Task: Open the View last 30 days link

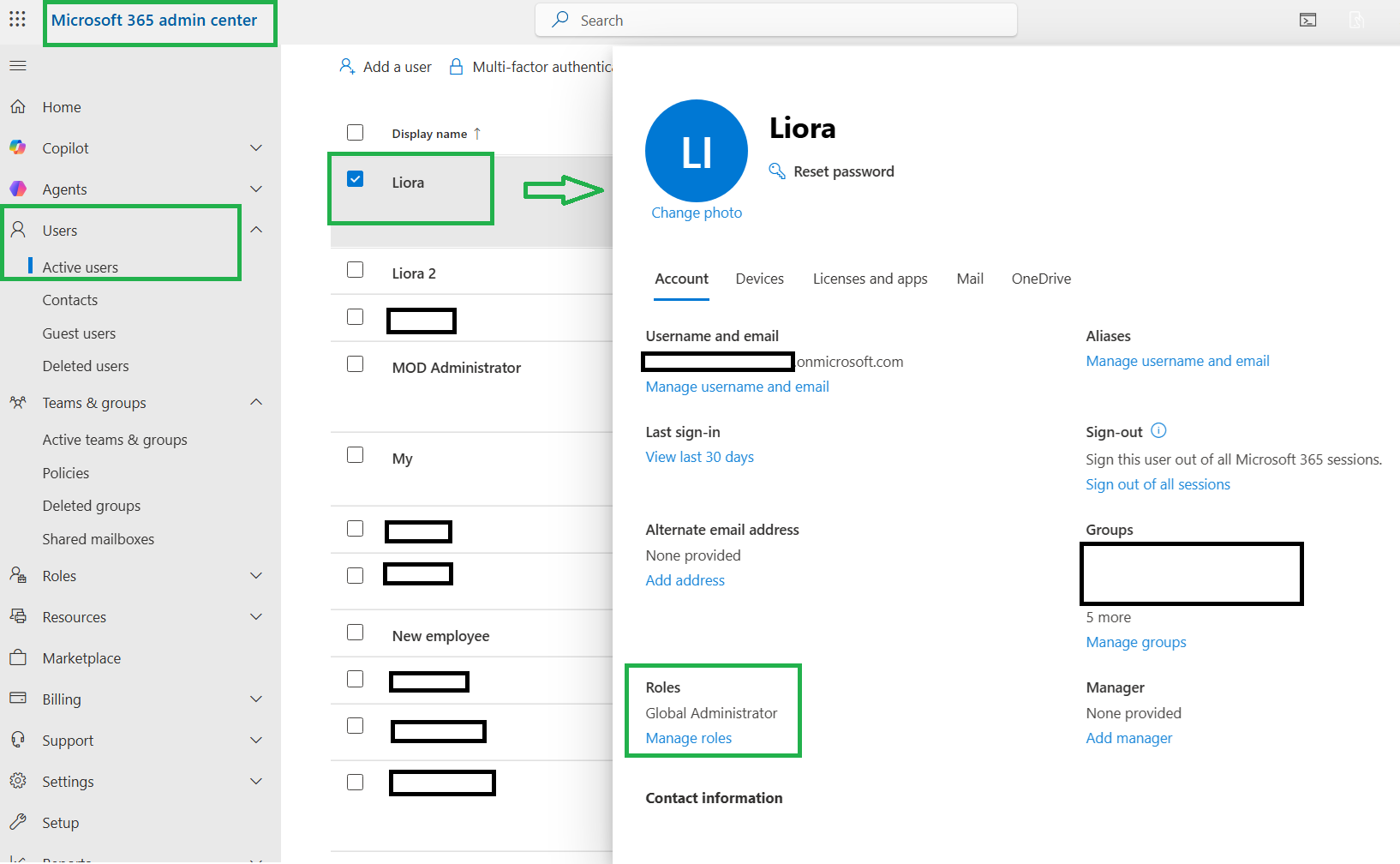Action: [x=699, y=457]
